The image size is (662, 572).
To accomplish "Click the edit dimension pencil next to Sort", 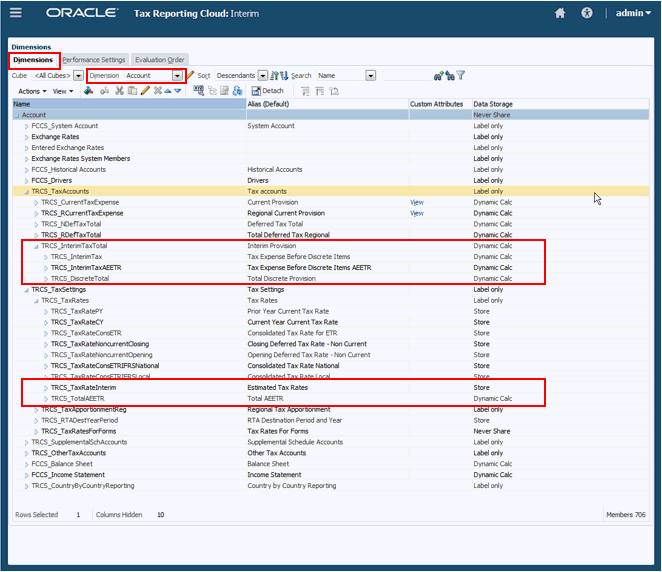I will point(190,75).
